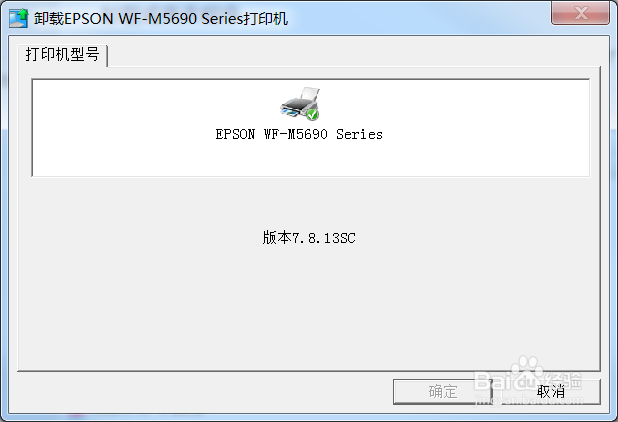Click the paper tray of the printer image
This screenshot has height=422, width=618.
pos(310,95)
